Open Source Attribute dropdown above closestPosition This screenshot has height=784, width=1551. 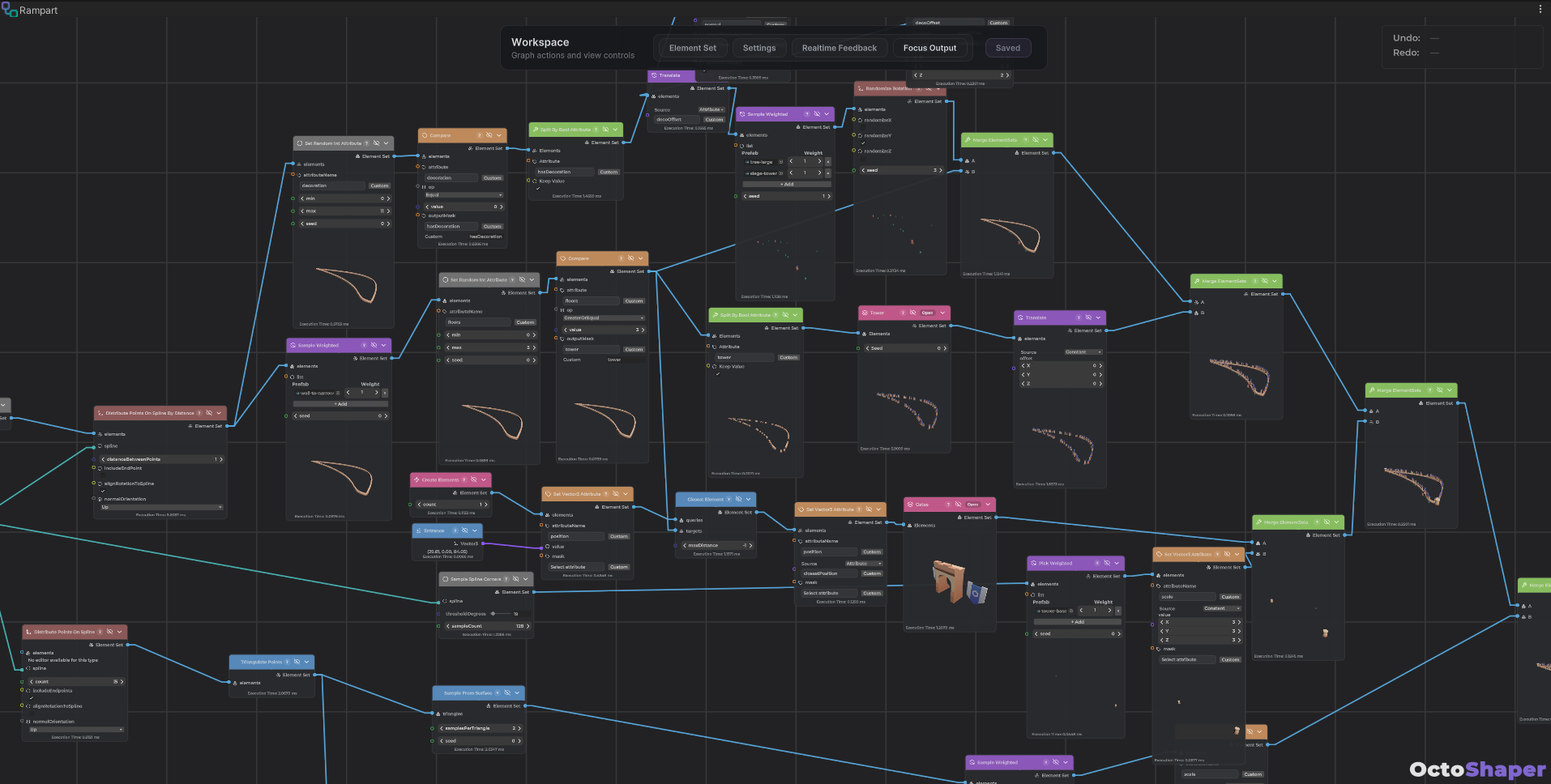[864, 563]
